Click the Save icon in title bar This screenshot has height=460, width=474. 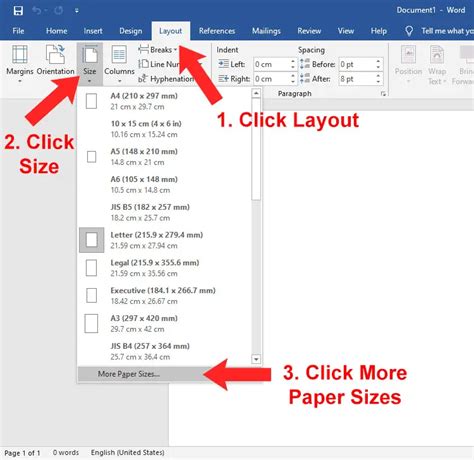coord(18,11)
